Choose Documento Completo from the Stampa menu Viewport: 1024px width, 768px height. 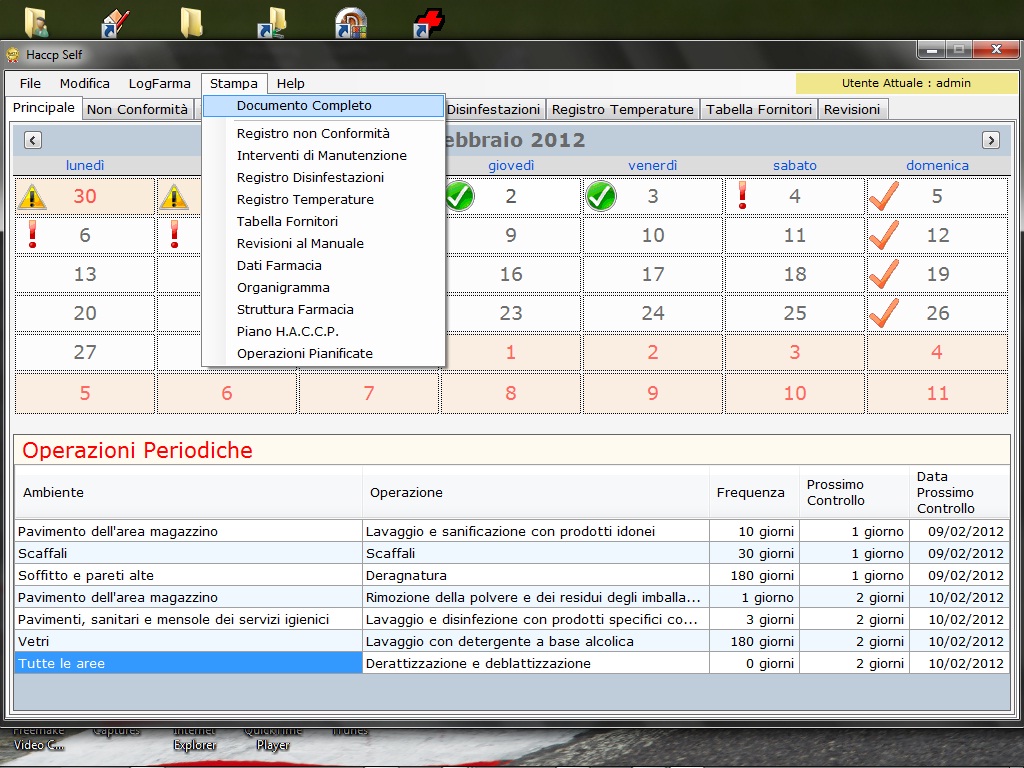tap(304, 106)
